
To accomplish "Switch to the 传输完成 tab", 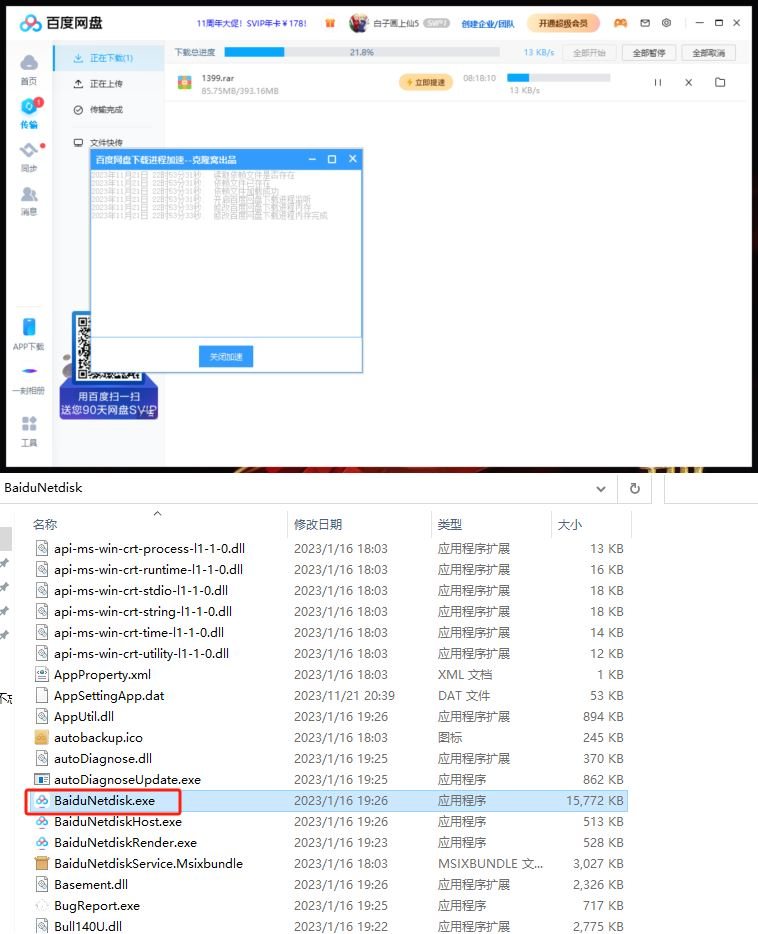I will tap(108, 110).
